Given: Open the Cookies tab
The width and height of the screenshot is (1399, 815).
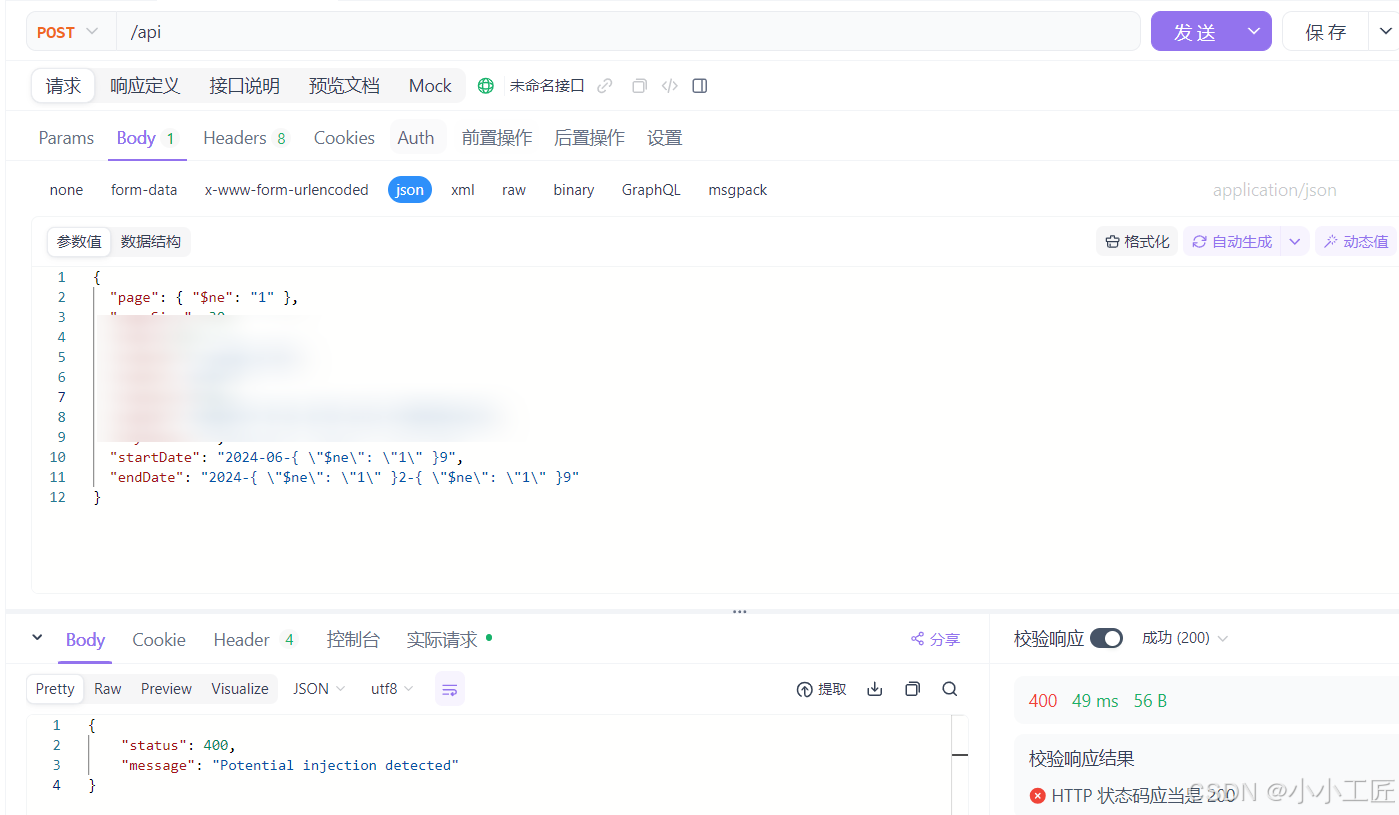Looking at the screenshot, I should click(344, 138).
